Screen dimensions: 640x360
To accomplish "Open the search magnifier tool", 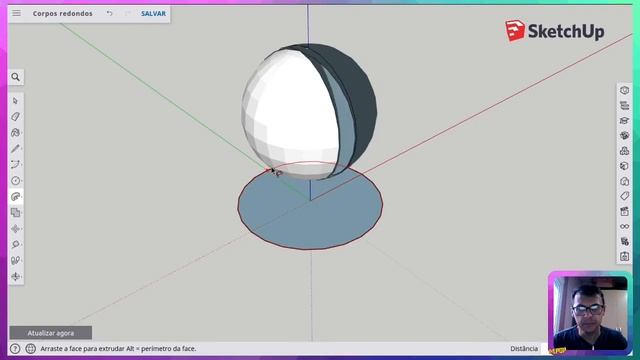I will [x=16, y=77].
